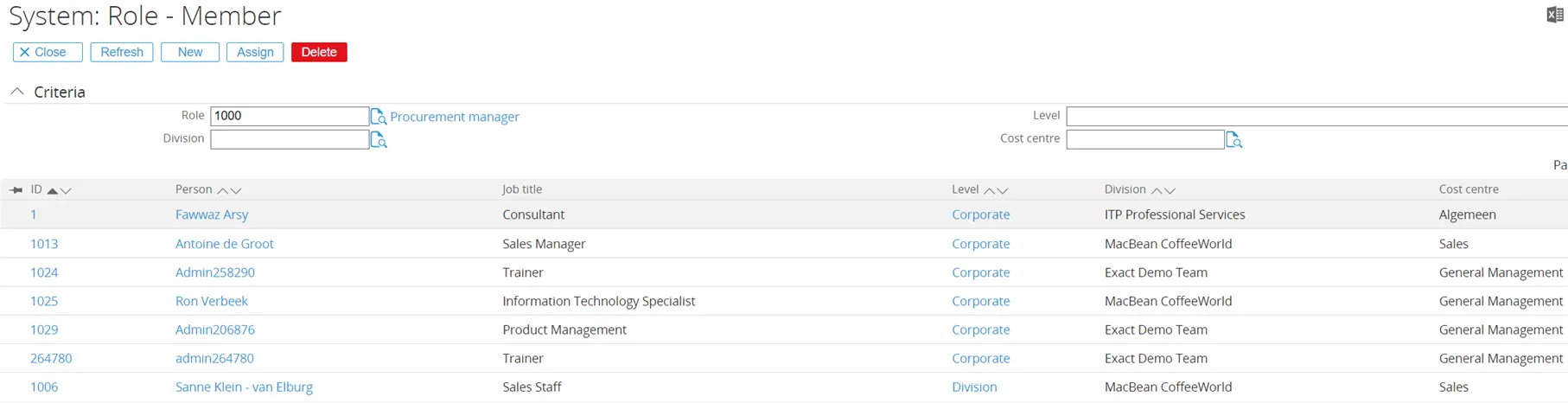Open the Division lookup browse icon
The height and width of the screenshot is (403, 1568).
pos(378,140)
